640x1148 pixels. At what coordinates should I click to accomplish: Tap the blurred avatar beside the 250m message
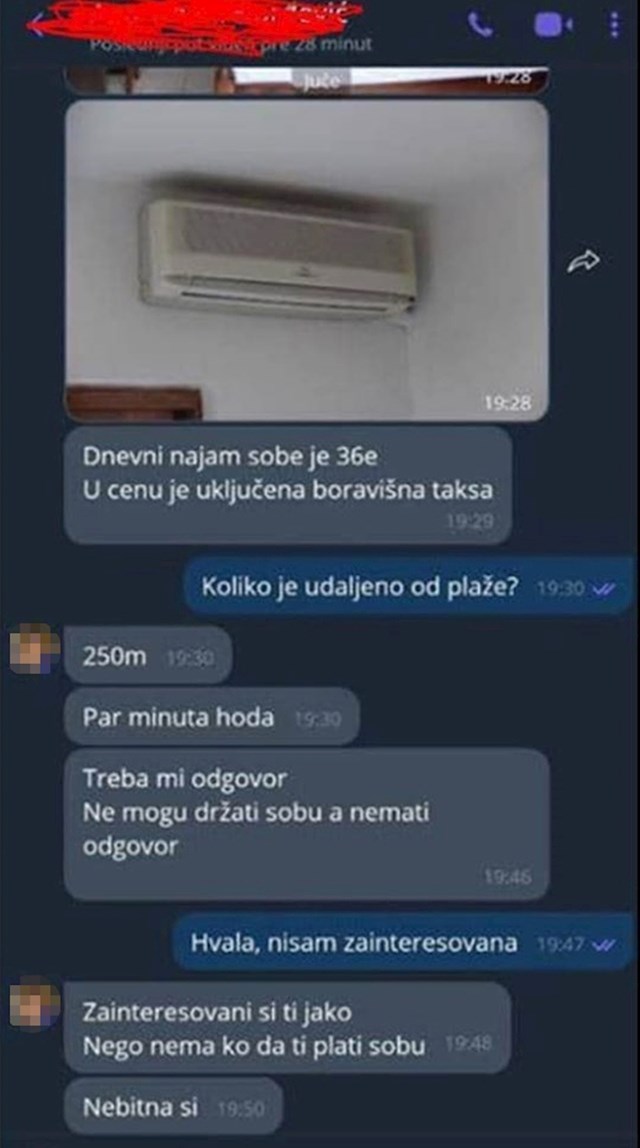pos(34,649)
